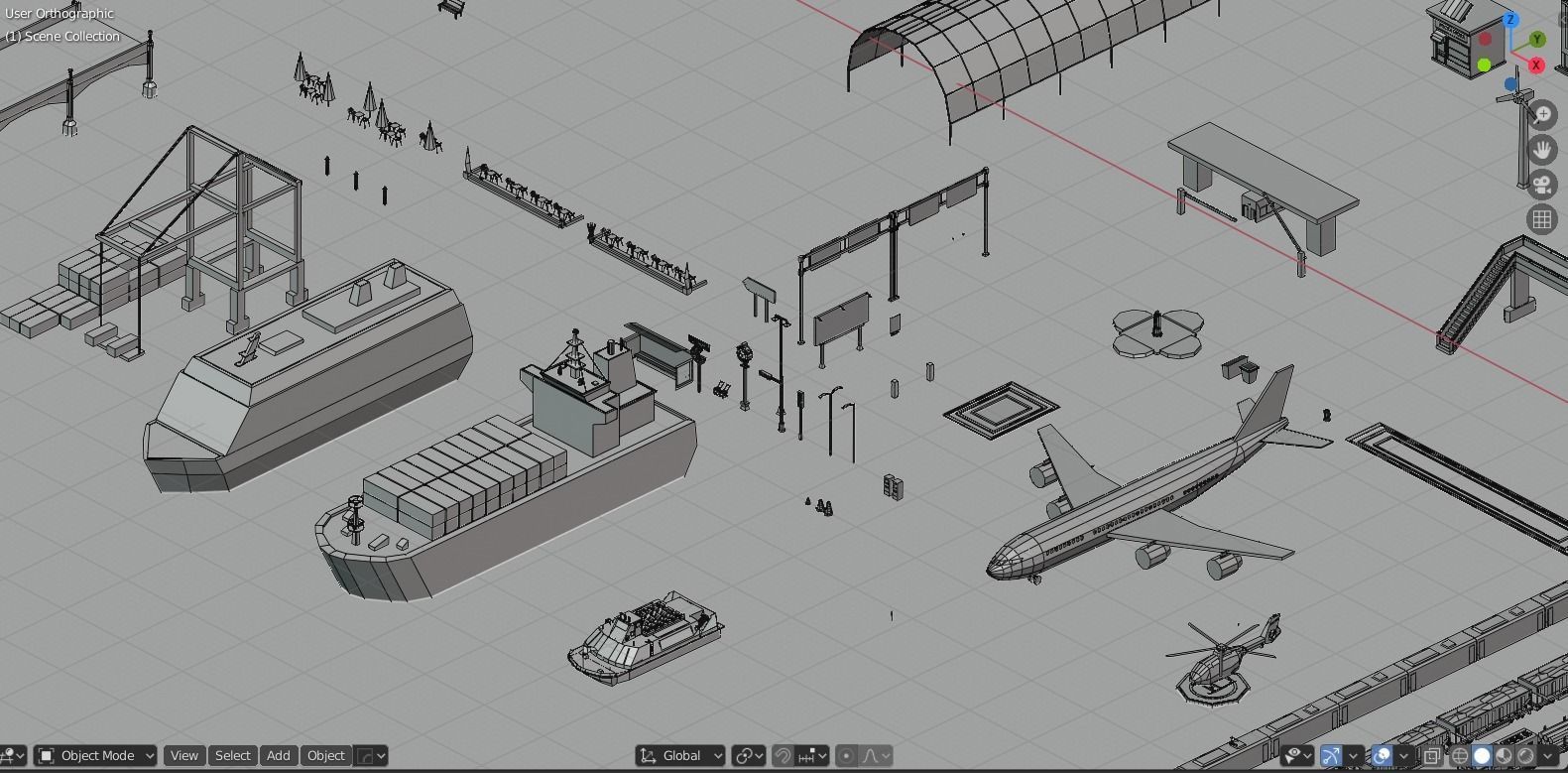
Task: Toggle perspective/orthographic grid icon
Action: 1542,219
